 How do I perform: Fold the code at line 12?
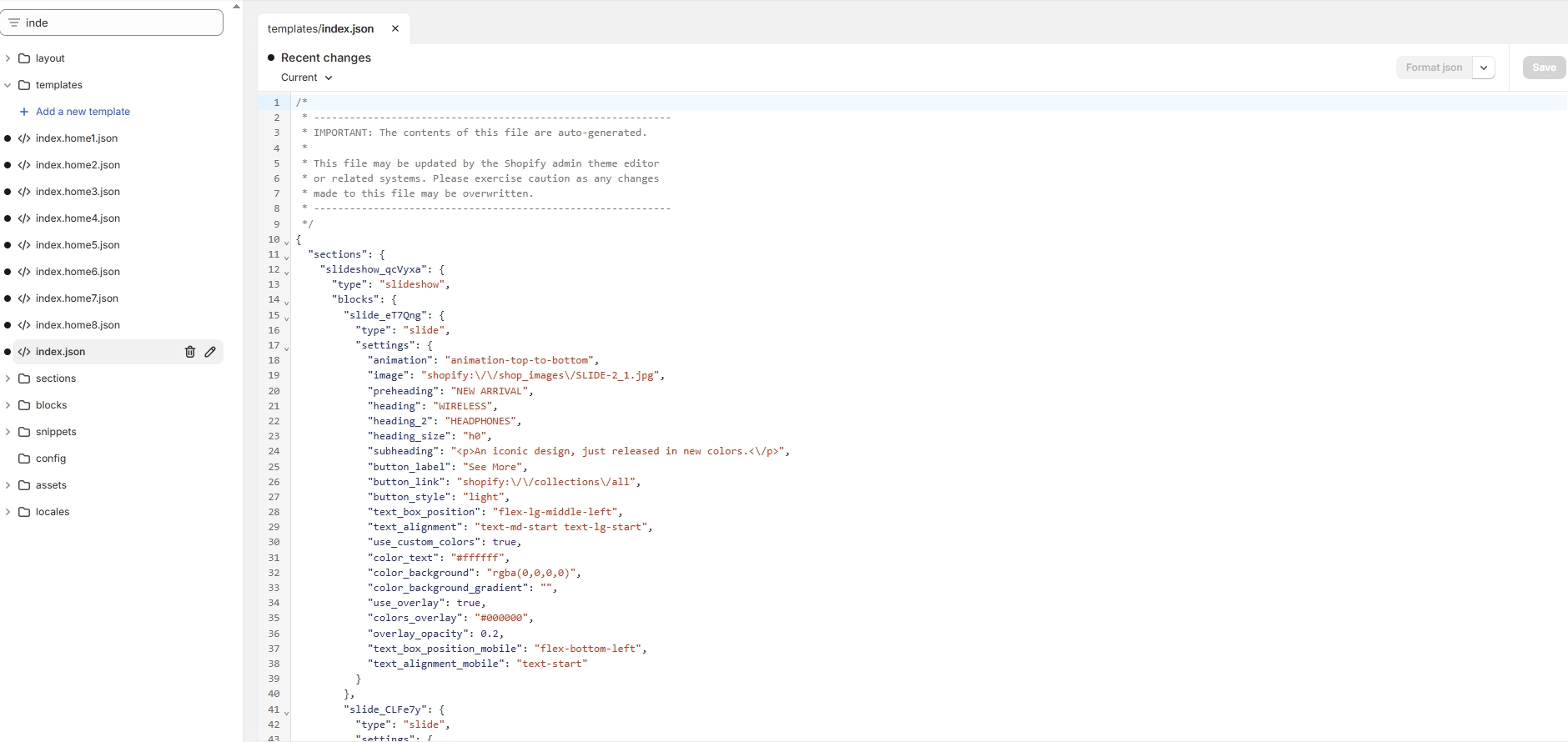(x=286, y=272)
